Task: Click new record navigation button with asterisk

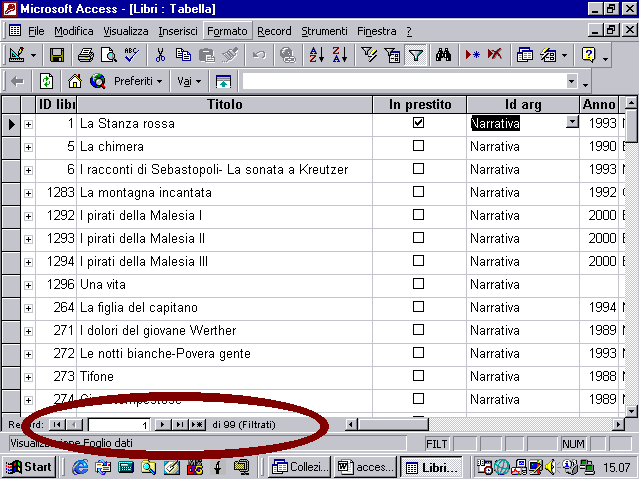Action: click(x=197, y=425)
